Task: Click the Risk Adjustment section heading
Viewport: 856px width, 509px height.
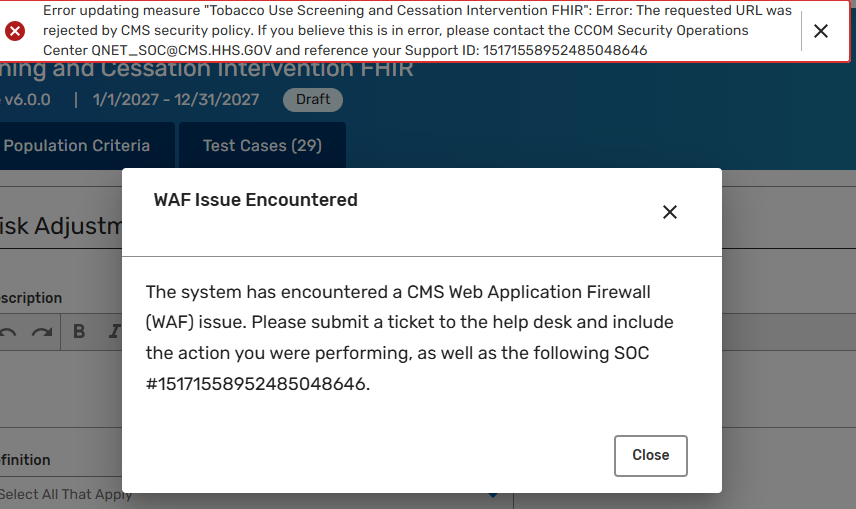Action: click(60, 226)
